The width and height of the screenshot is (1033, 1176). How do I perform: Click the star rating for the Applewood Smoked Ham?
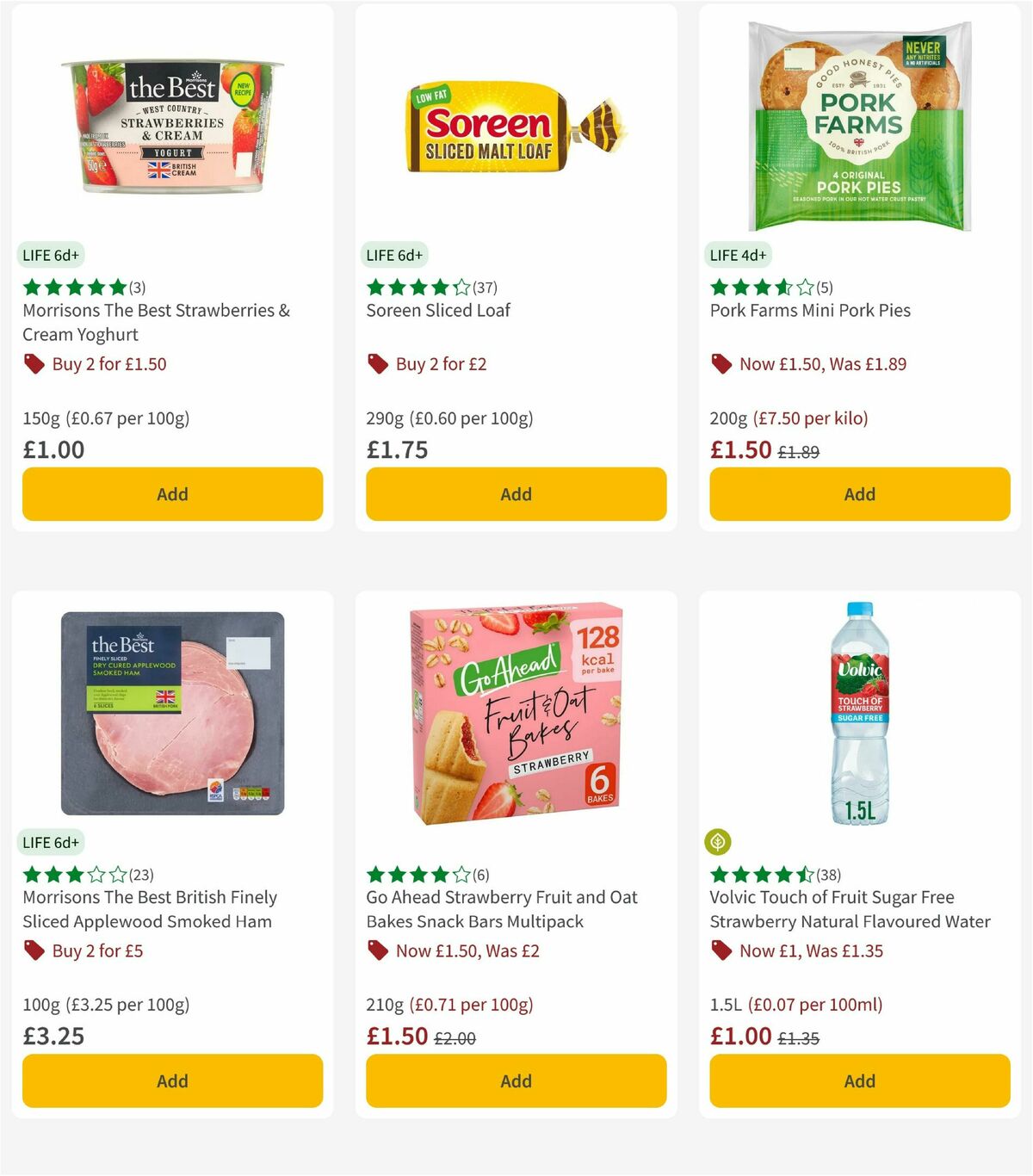pos(73,874)
